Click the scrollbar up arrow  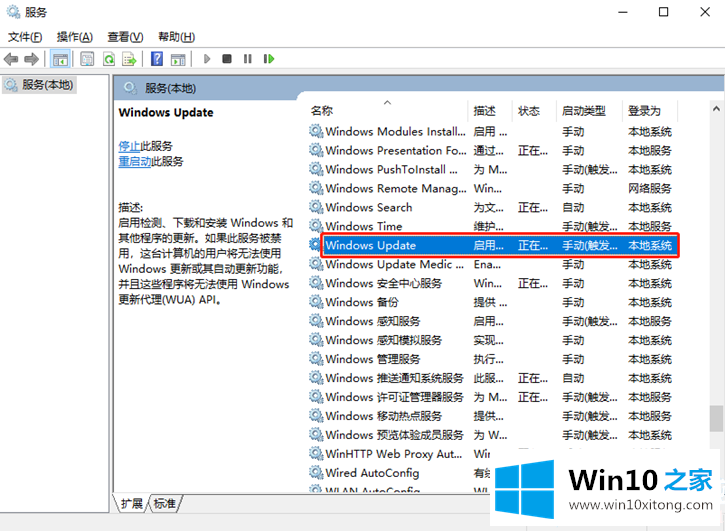(716, 109)
